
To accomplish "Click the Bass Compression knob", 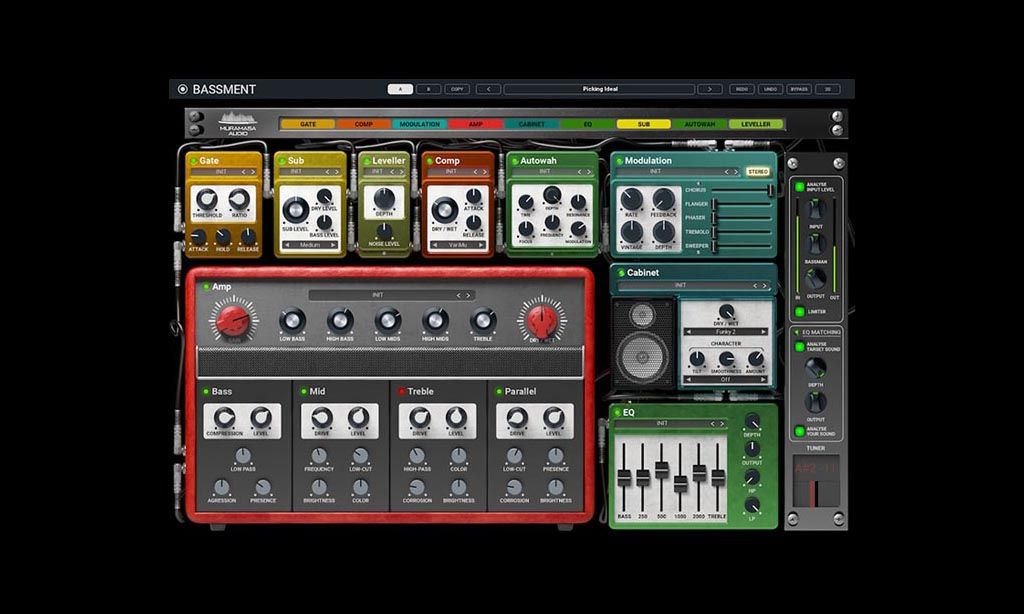I will pos(224,417).
